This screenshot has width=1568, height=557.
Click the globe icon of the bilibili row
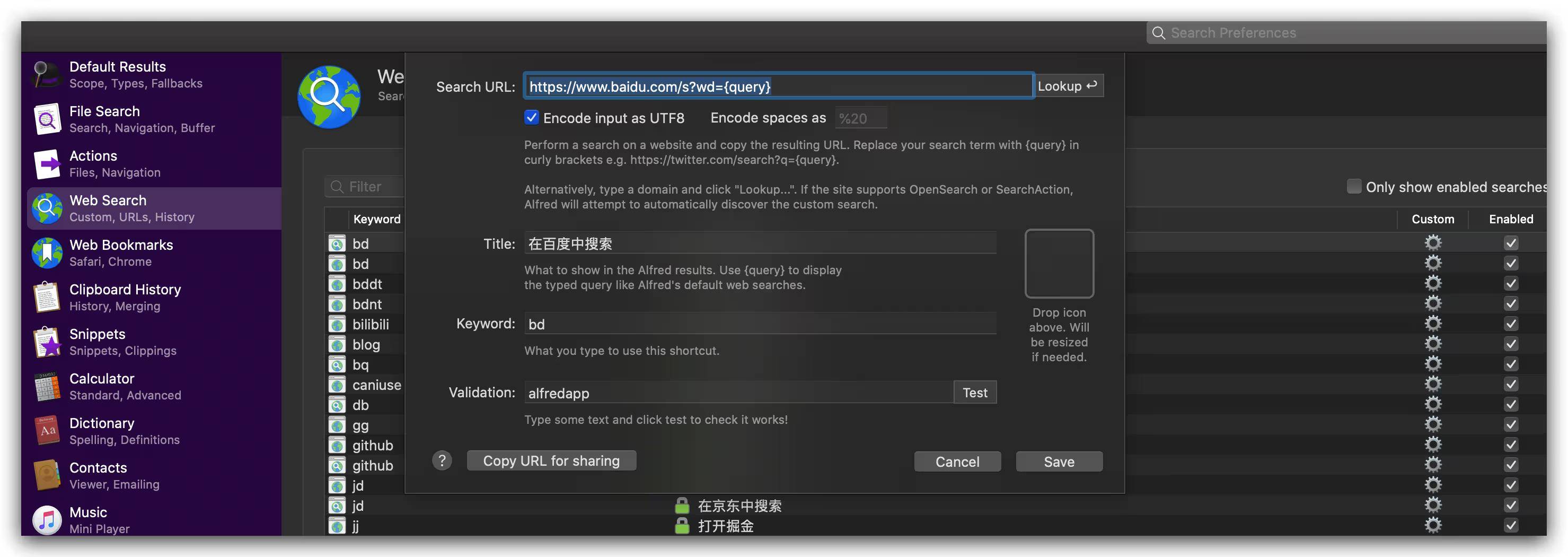[337, 324]
